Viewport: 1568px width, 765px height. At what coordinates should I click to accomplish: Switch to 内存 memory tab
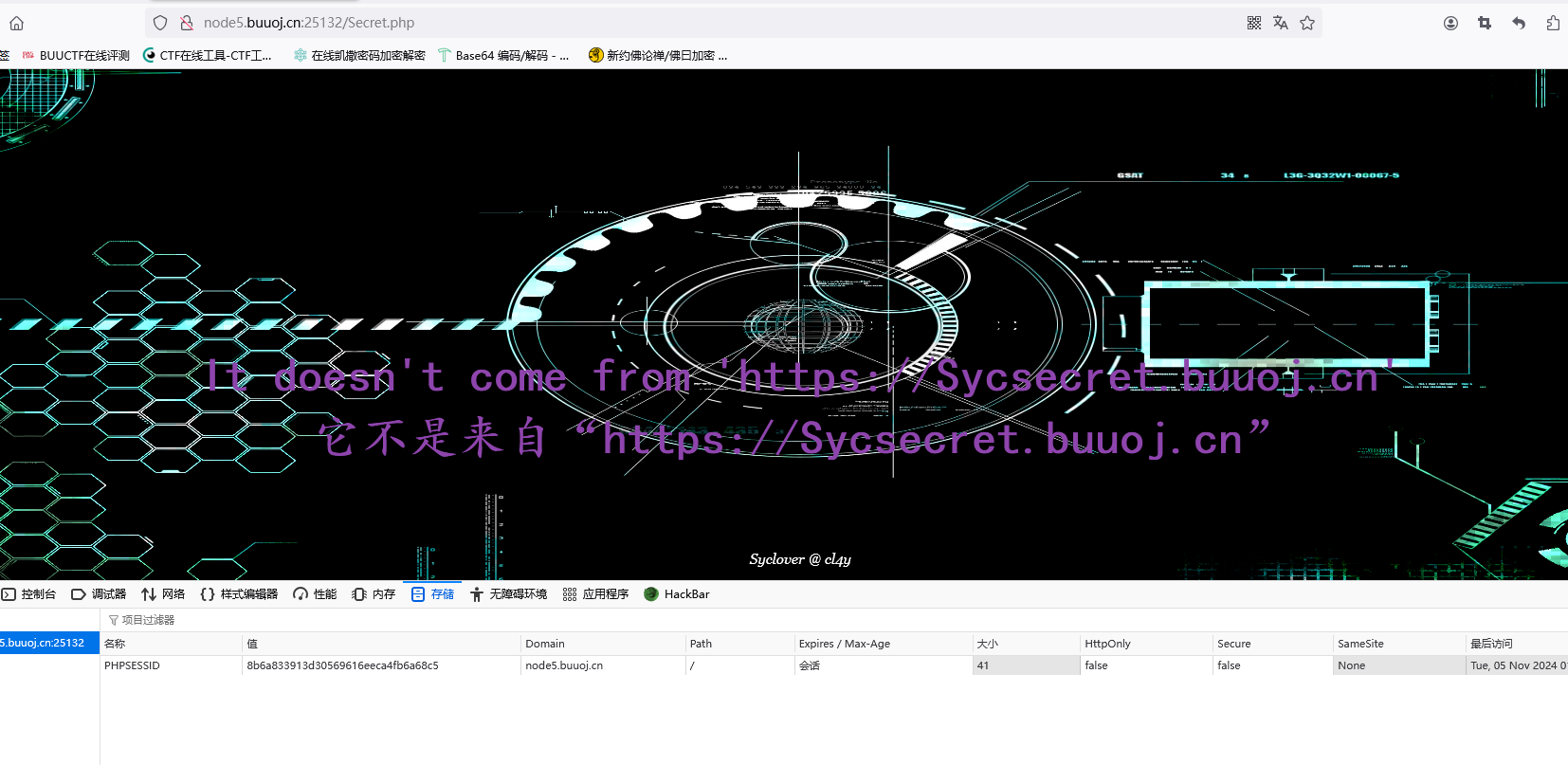pos(374,594)
